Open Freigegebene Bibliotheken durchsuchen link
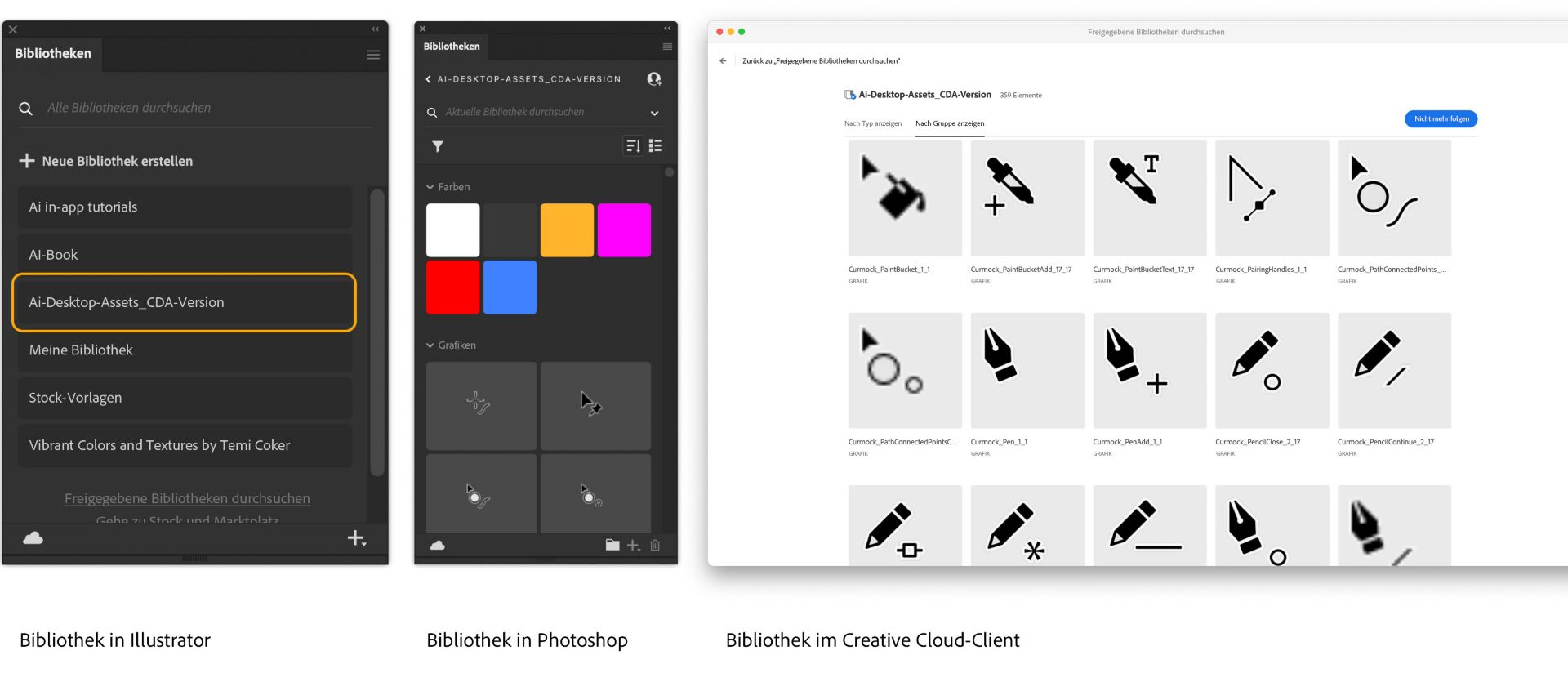The image size is (1568, 682). pyautogui.click(x=187, y=498)
